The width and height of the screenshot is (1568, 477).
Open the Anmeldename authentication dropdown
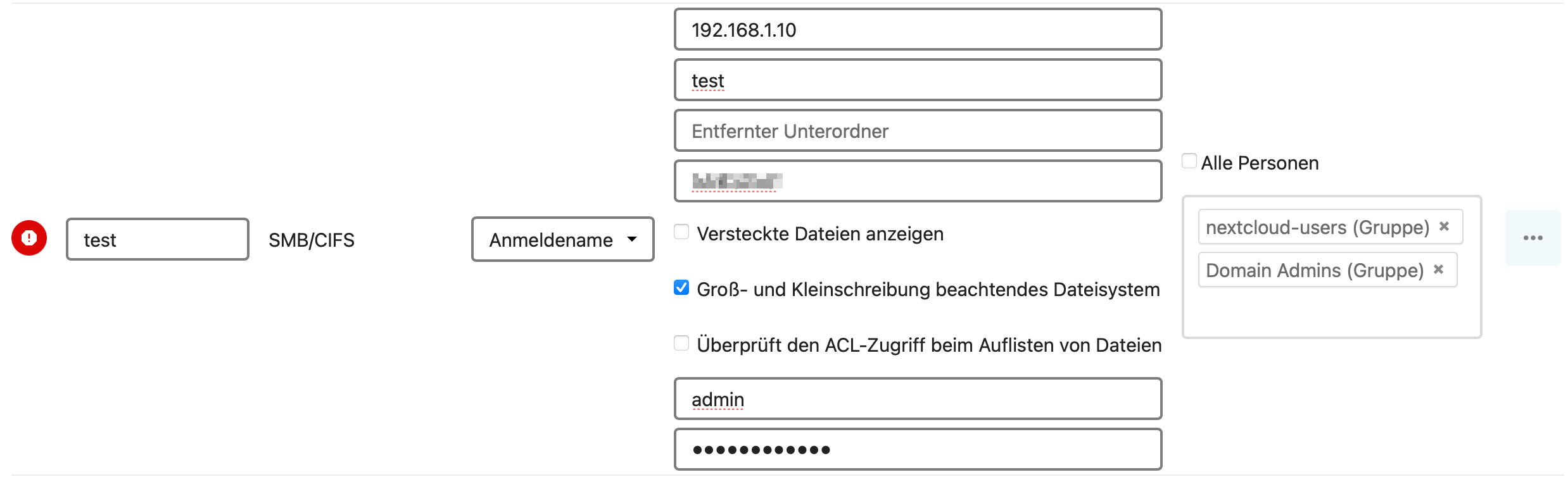[562, 239]
